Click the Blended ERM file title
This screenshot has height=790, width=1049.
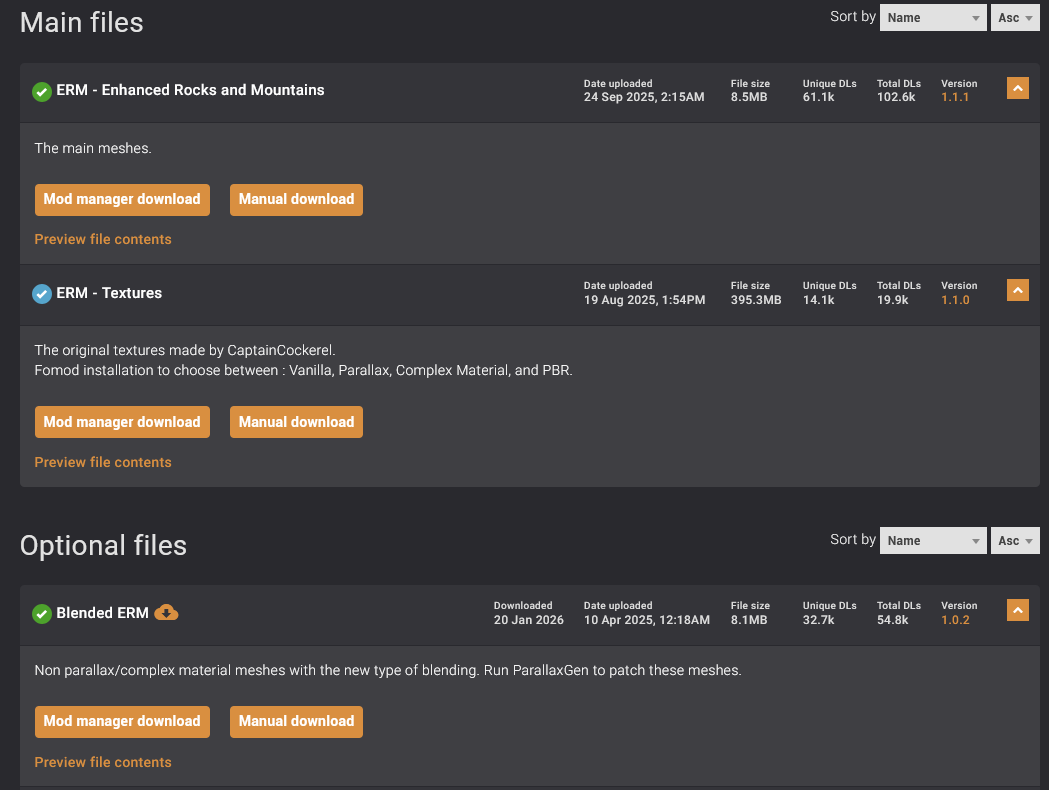[x=102, y=613]
